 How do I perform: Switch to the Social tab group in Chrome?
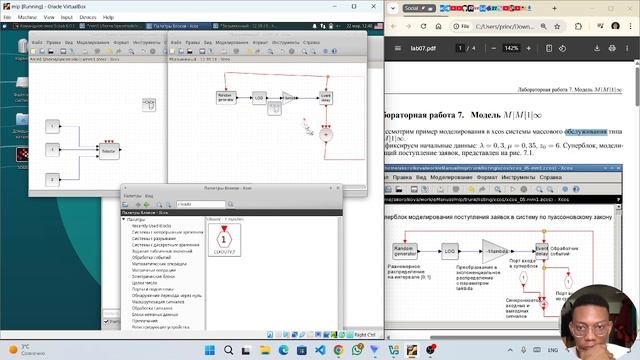click(x=419, y=8)
